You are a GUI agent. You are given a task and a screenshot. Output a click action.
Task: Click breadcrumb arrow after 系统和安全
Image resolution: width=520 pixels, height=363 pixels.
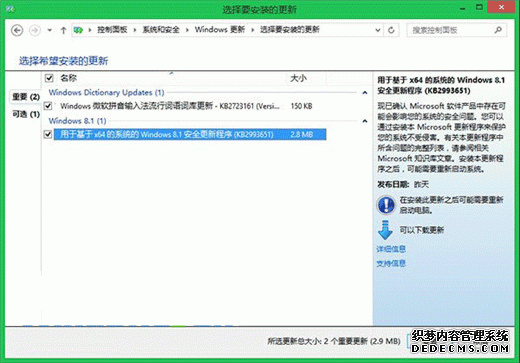coord(187,30)
